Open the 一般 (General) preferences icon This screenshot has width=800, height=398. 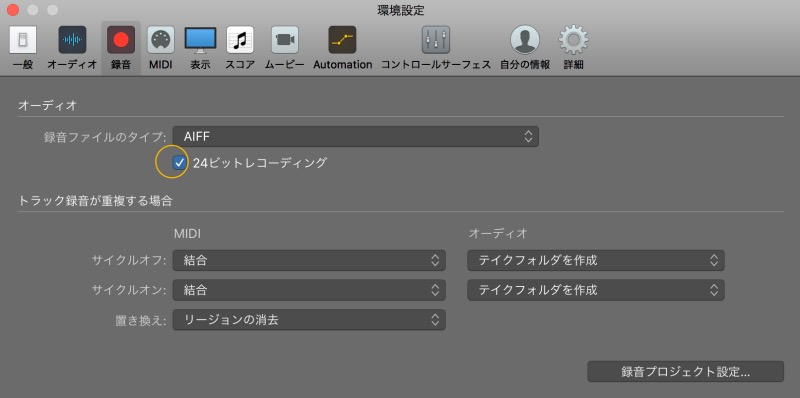coord(23,40)
